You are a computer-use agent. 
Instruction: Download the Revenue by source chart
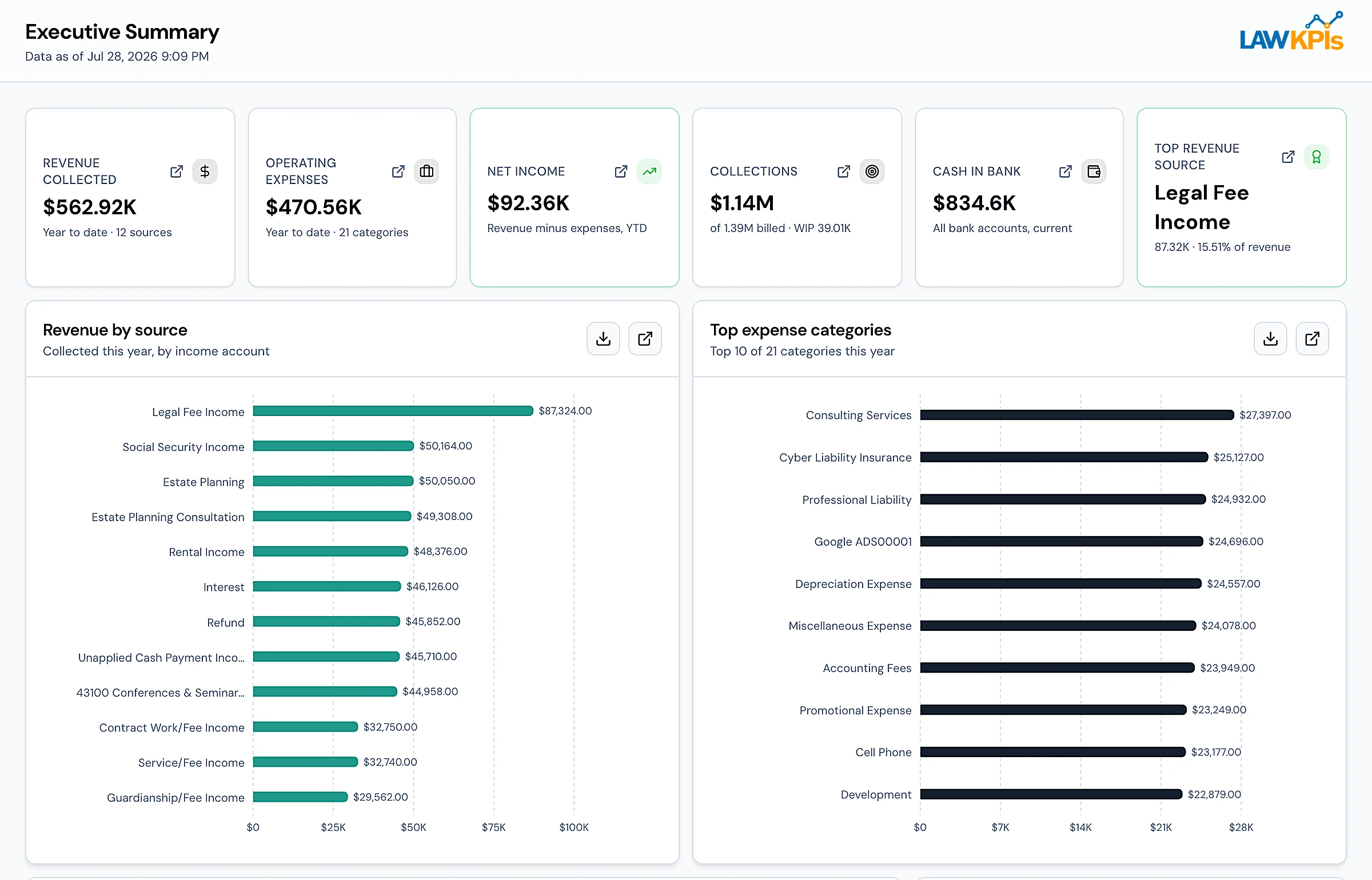click(603, 339)
